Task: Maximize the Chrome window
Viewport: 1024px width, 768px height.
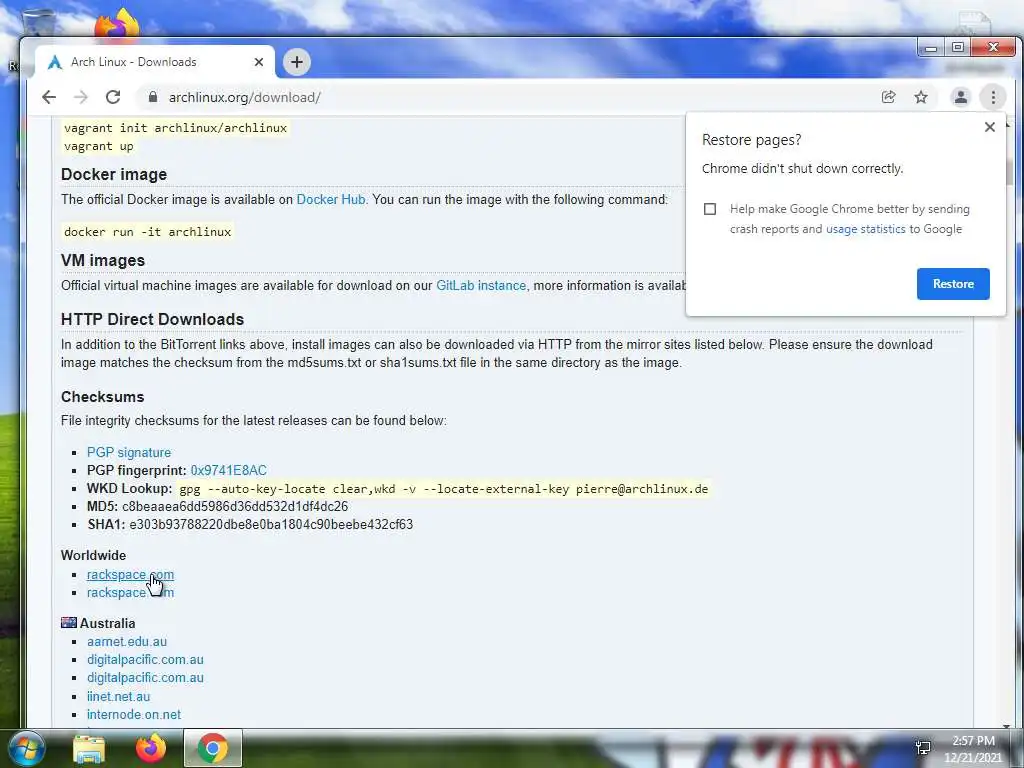Action: pos(957,48)
